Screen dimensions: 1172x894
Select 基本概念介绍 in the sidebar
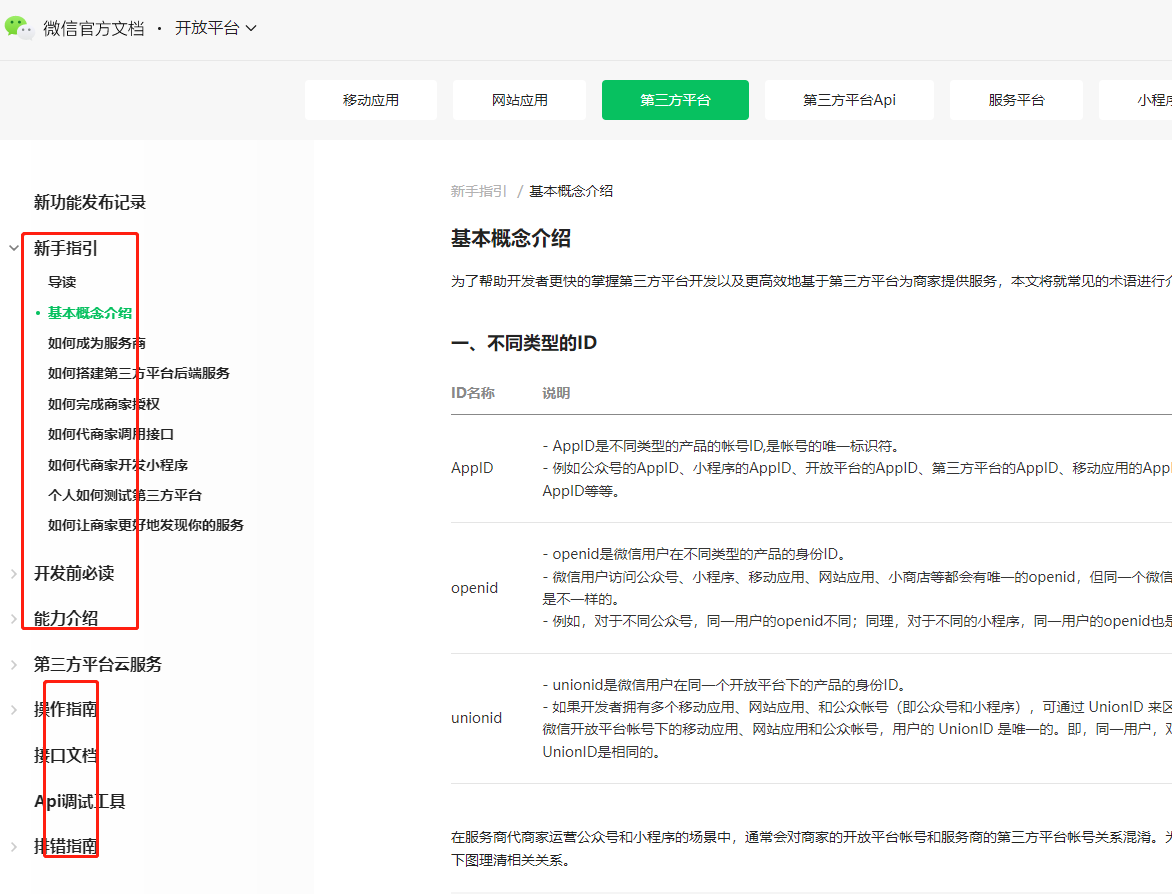tap(90, 312)
